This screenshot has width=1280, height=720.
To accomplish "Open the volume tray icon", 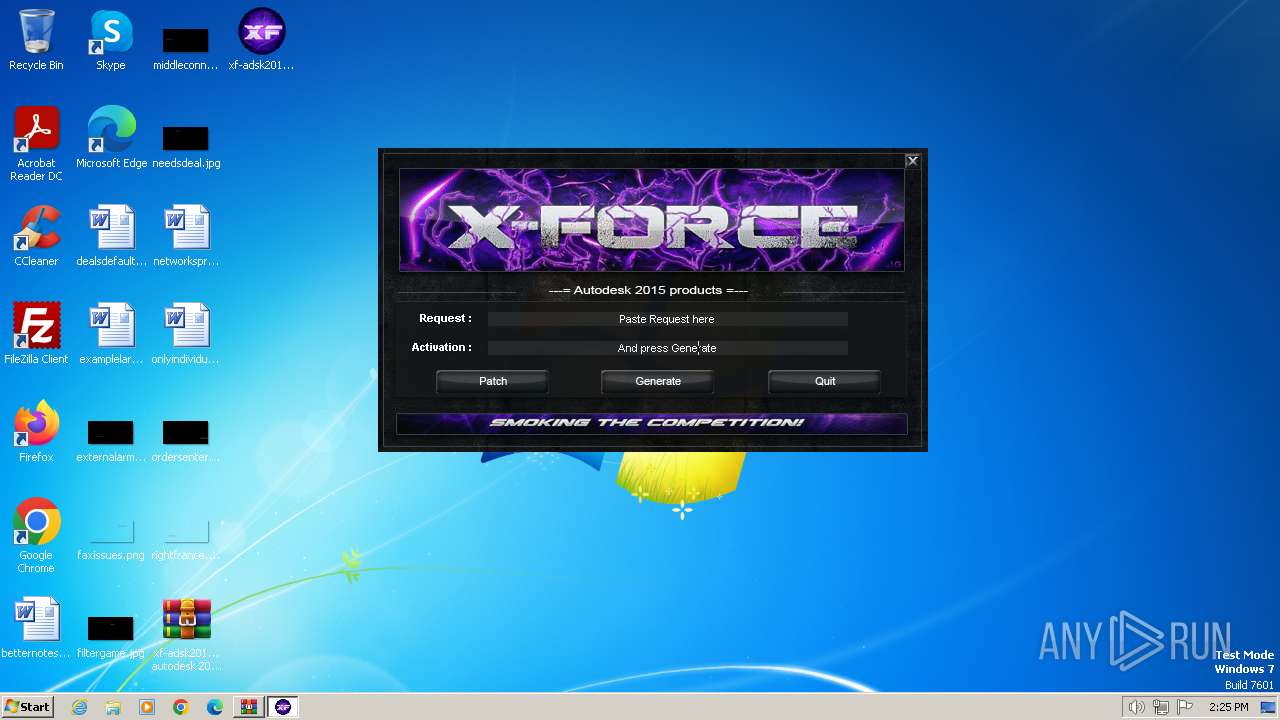I will click(x=1137, y=707).
